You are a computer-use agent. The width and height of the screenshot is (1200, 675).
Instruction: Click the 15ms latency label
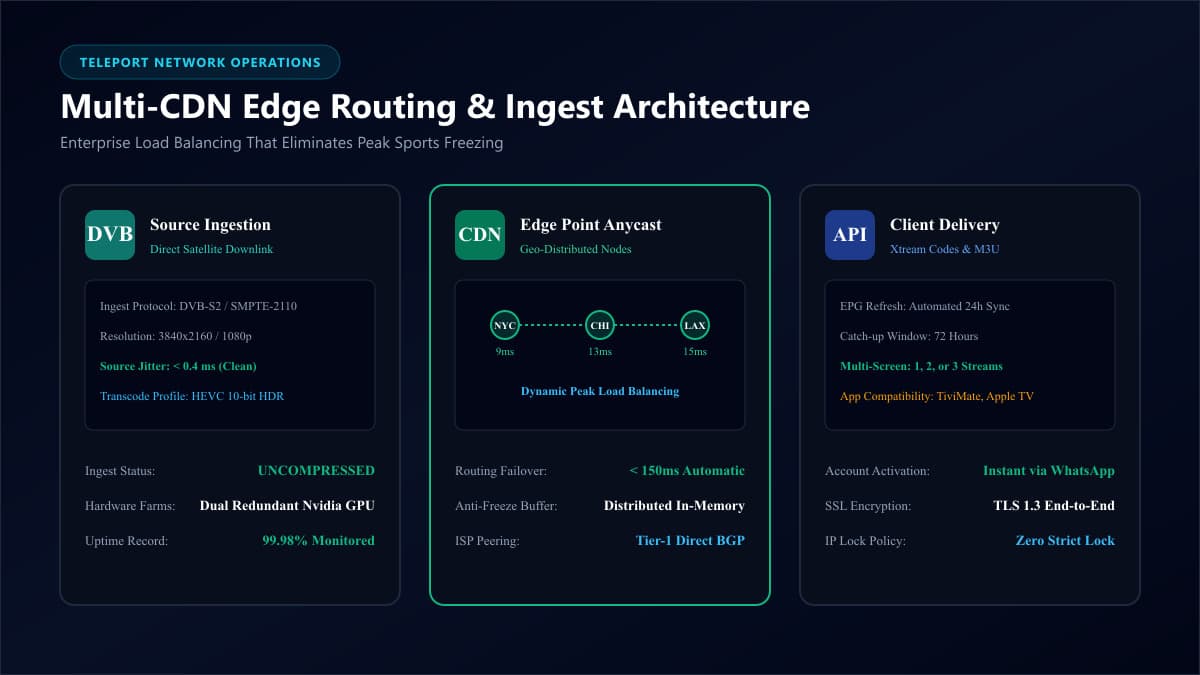pyautogui.click(x=695, y=352)
